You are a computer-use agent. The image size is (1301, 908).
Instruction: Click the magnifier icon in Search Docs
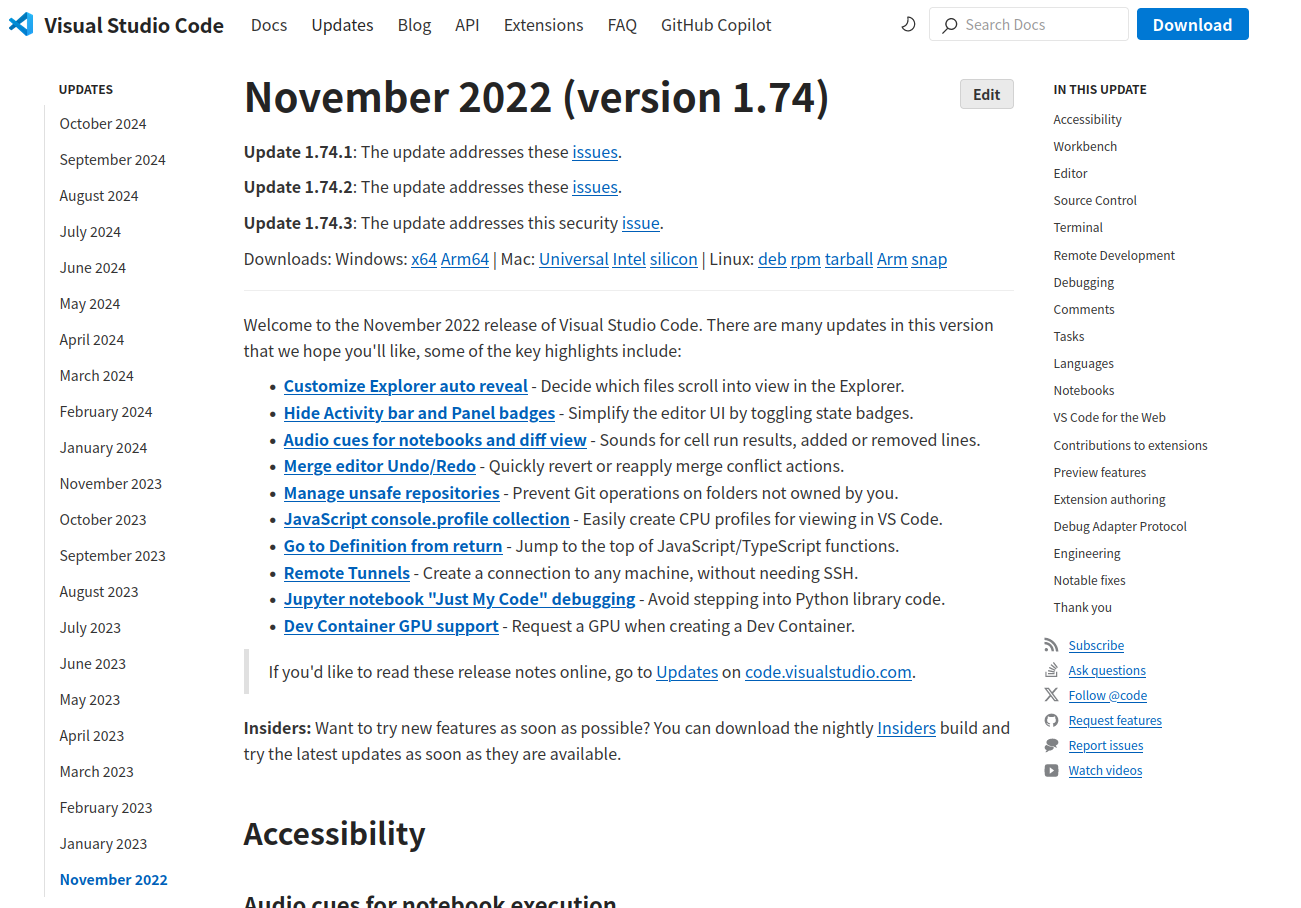[950, 25]
